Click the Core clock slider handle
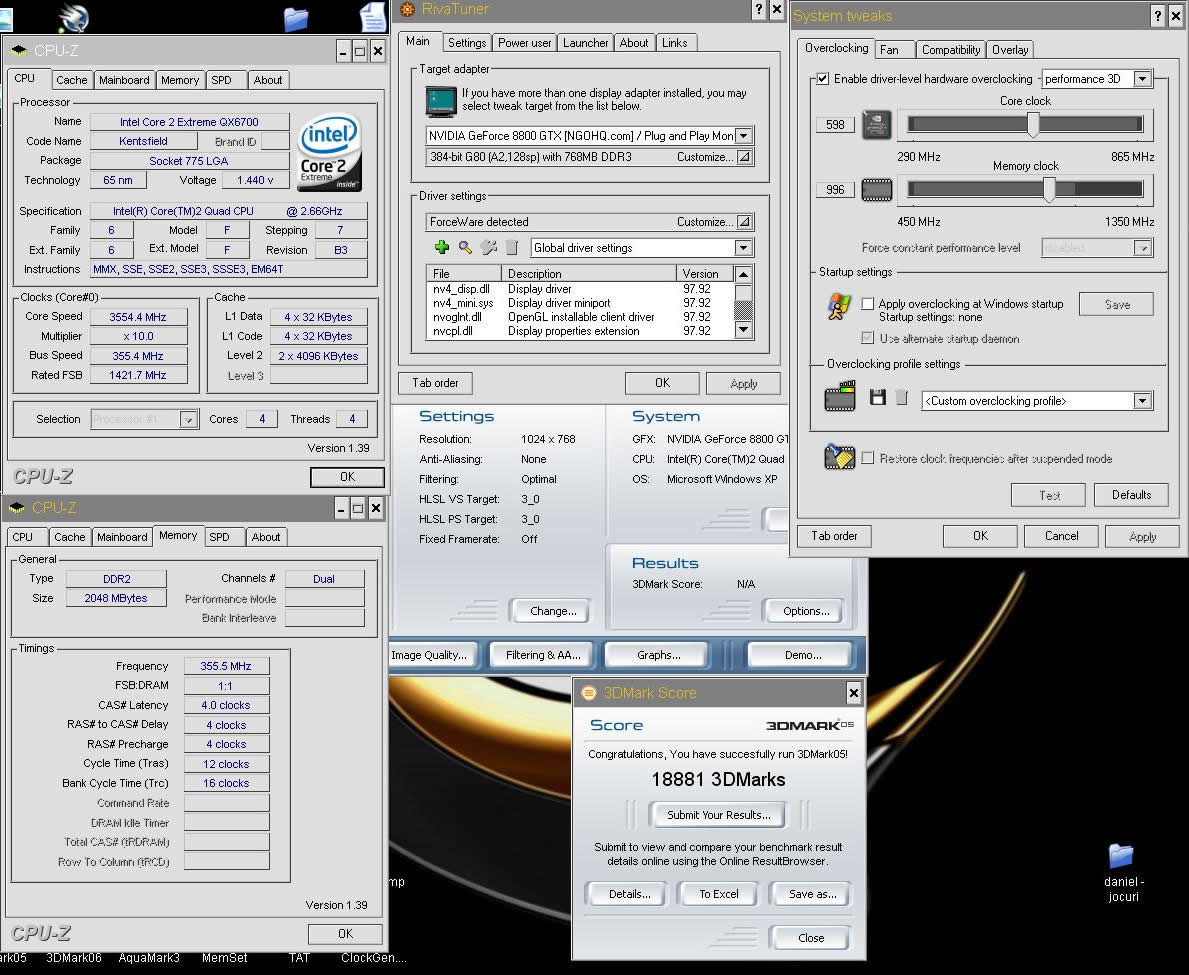The width and height of the screenshot is (1189, 975). click(1033, 124)
